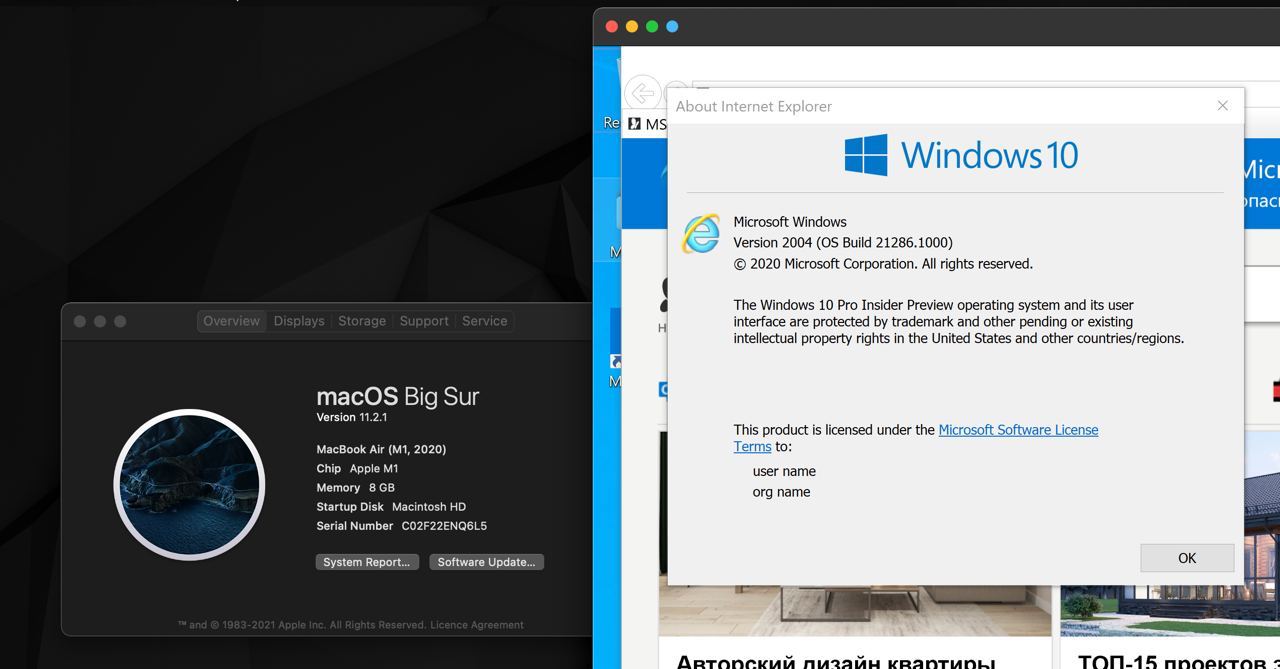Click 'Version 2004 (OS Build 21286.1000)' text

click(843, 243)
